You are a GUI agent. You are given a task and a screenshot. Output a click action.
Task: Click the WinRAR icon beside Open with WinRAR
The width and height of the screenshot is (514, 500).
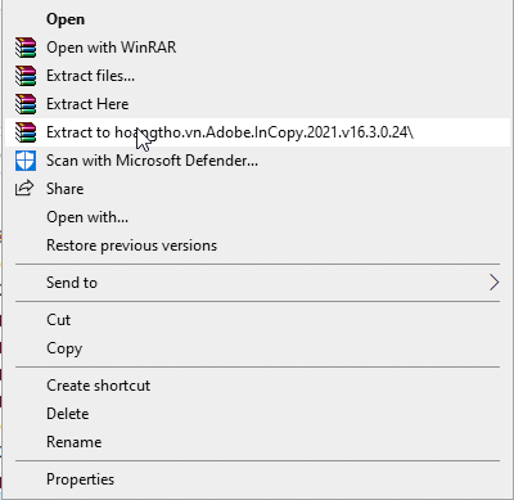tap(26, 47)
